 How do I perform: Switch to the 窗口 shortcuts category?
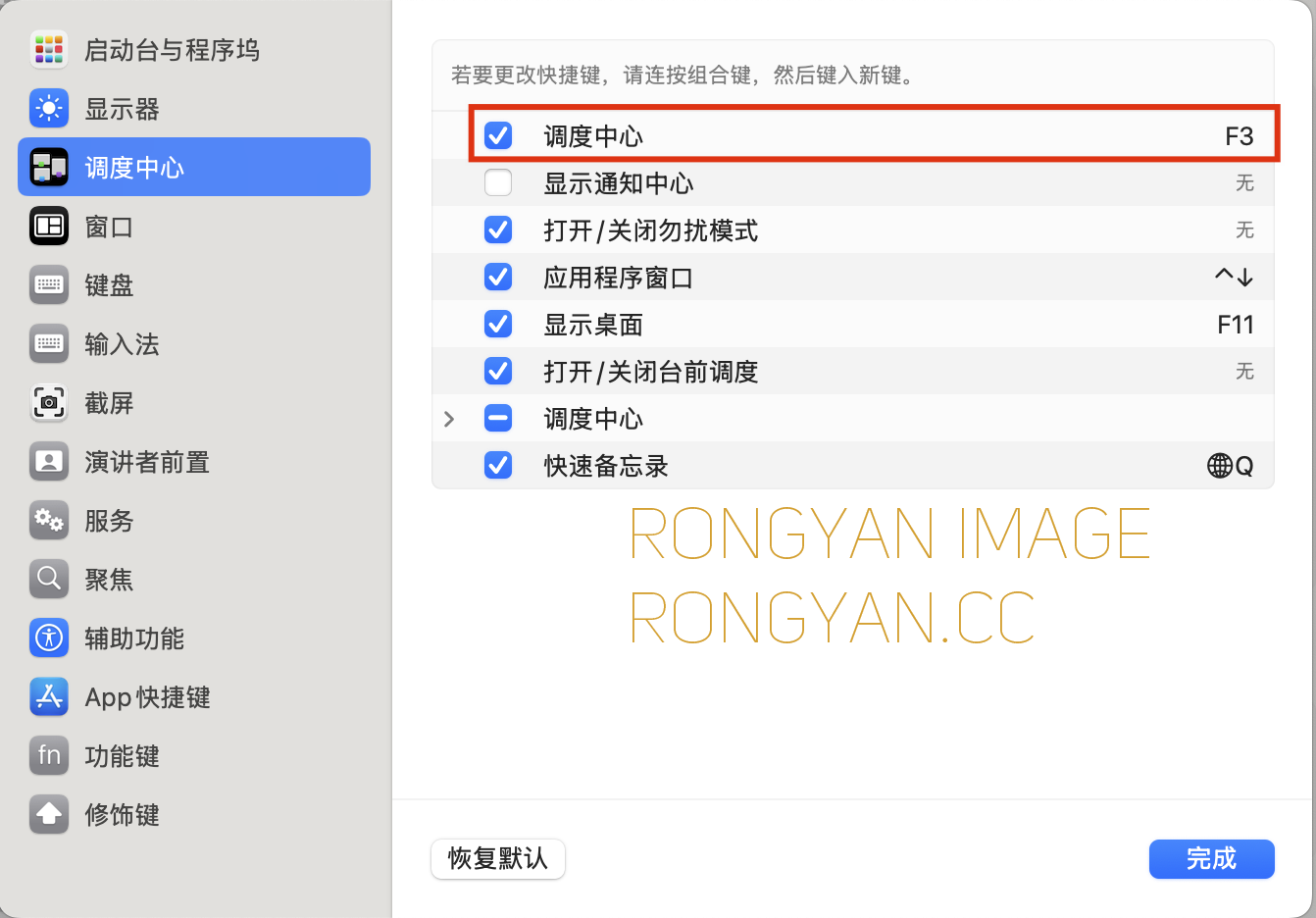coord(109,227)
